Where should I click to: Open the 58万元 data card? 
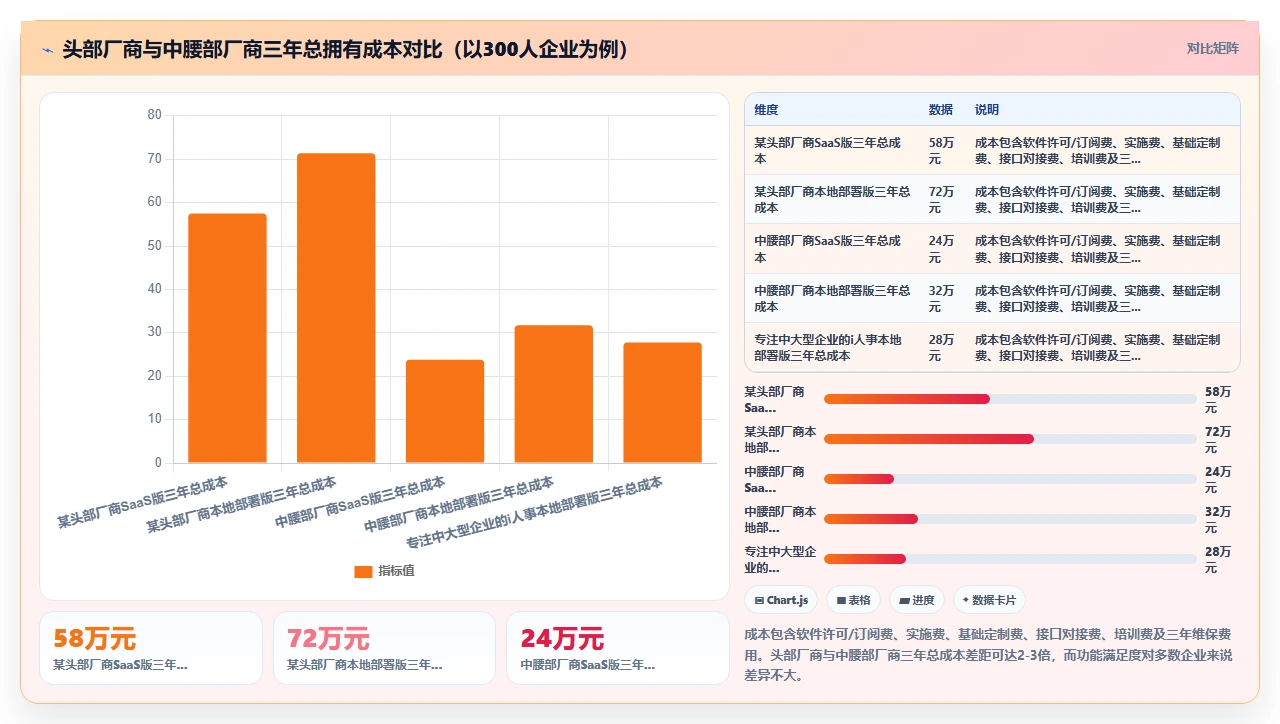[151, 648]
